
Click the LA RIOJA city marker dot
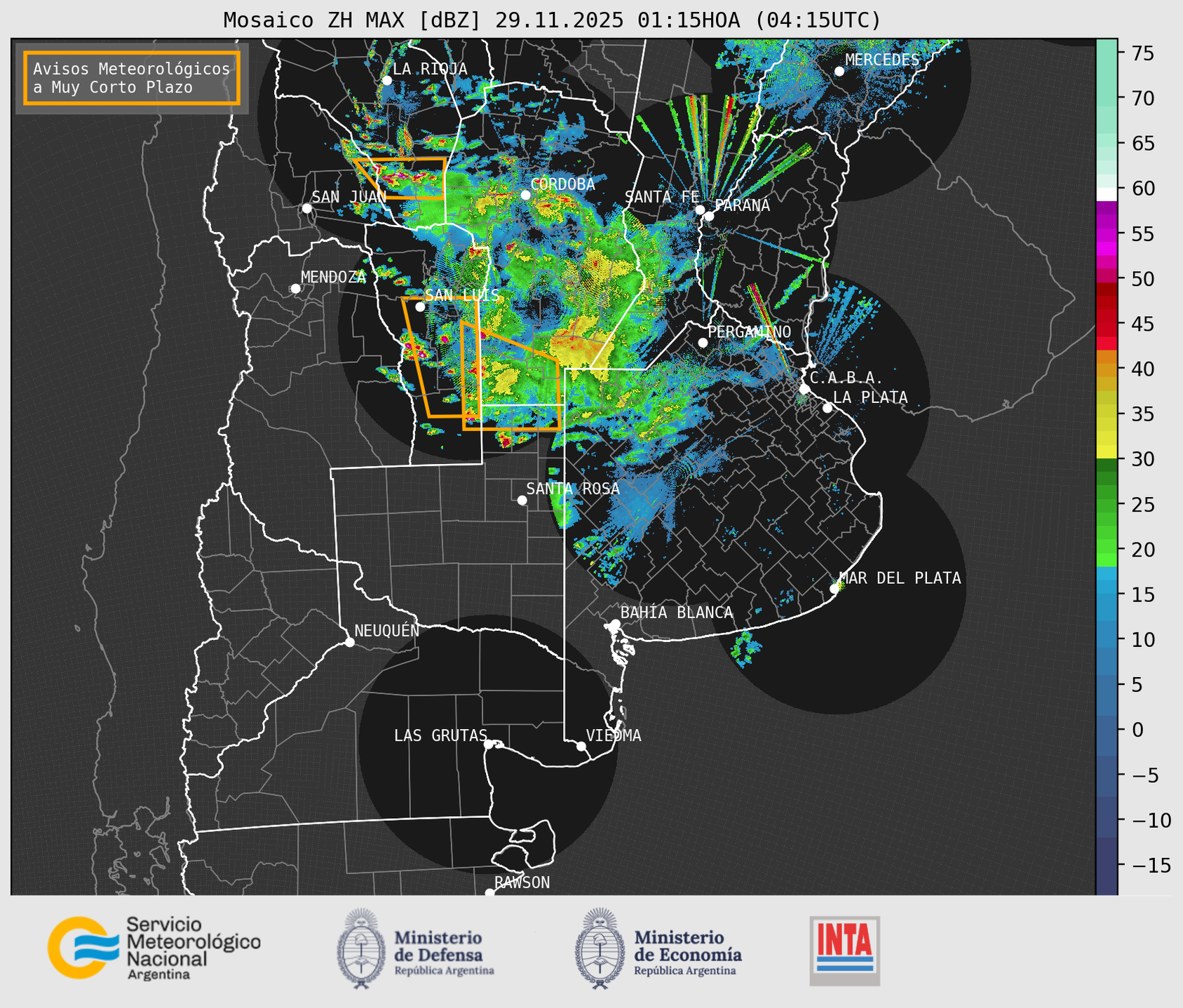387,81
